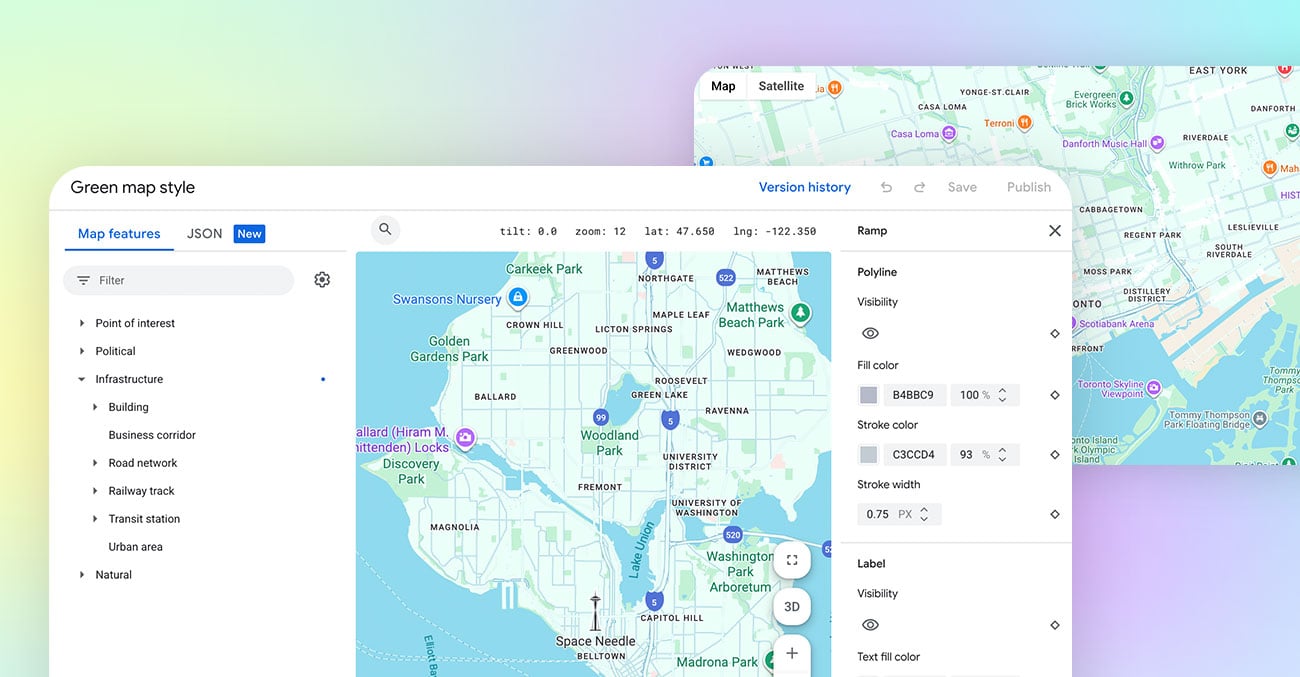The width and height of the screenshot is (1300, 677).
Task: Hide Polyline visibility with the eye icon
Action: click(870, 332)
